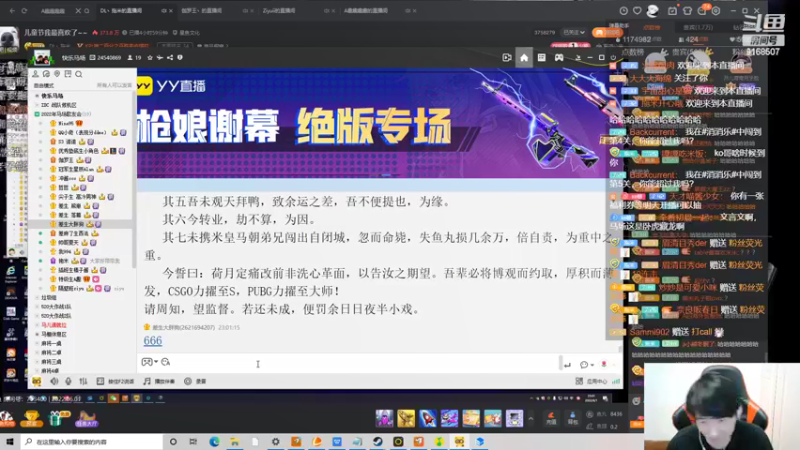The image size is (800, 450).
Task: Expand the IDC 战队 channel node
Action: click(37, 105)
